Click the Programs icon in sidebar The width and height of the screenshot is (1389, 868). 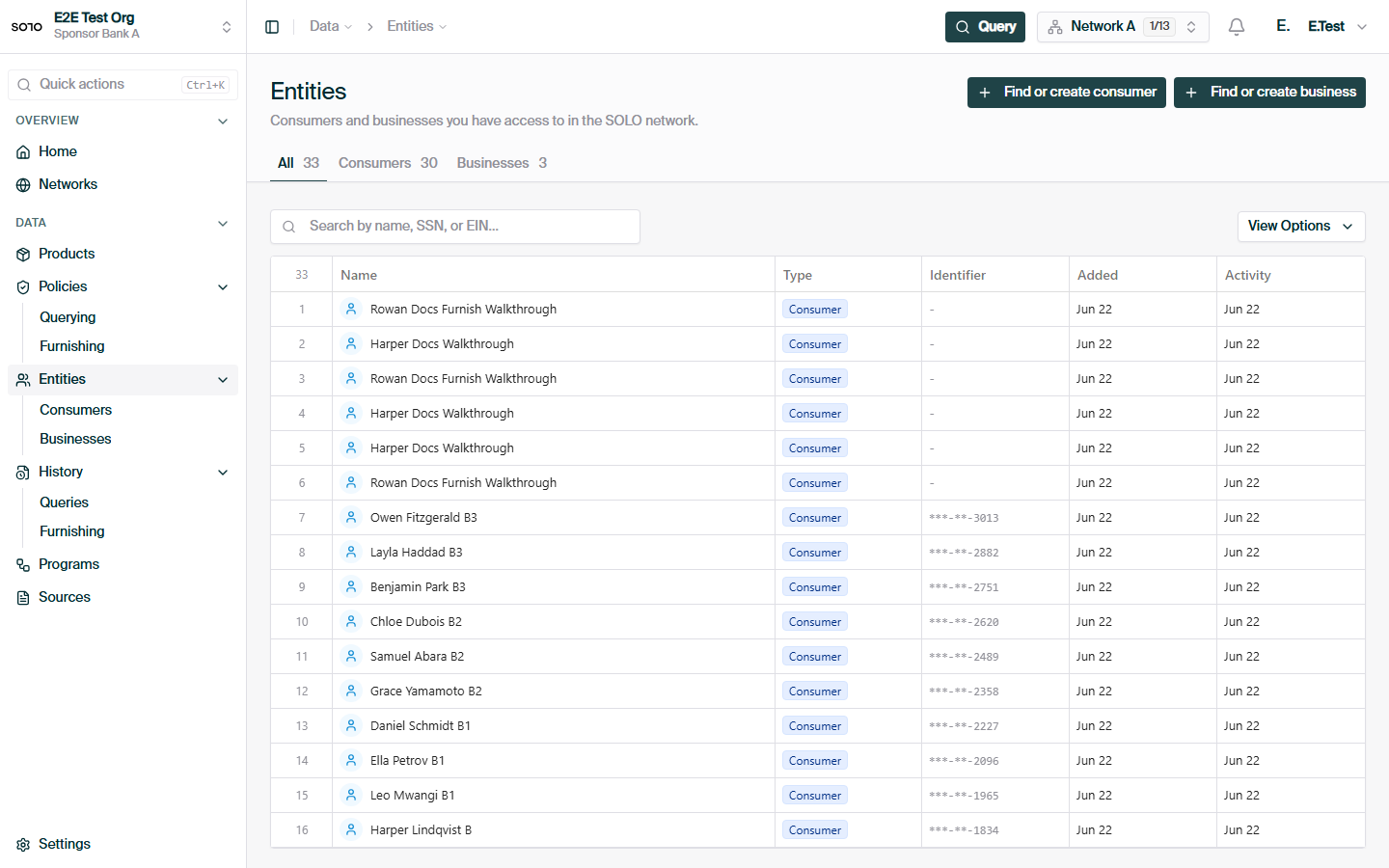click(x=23, y=565)
